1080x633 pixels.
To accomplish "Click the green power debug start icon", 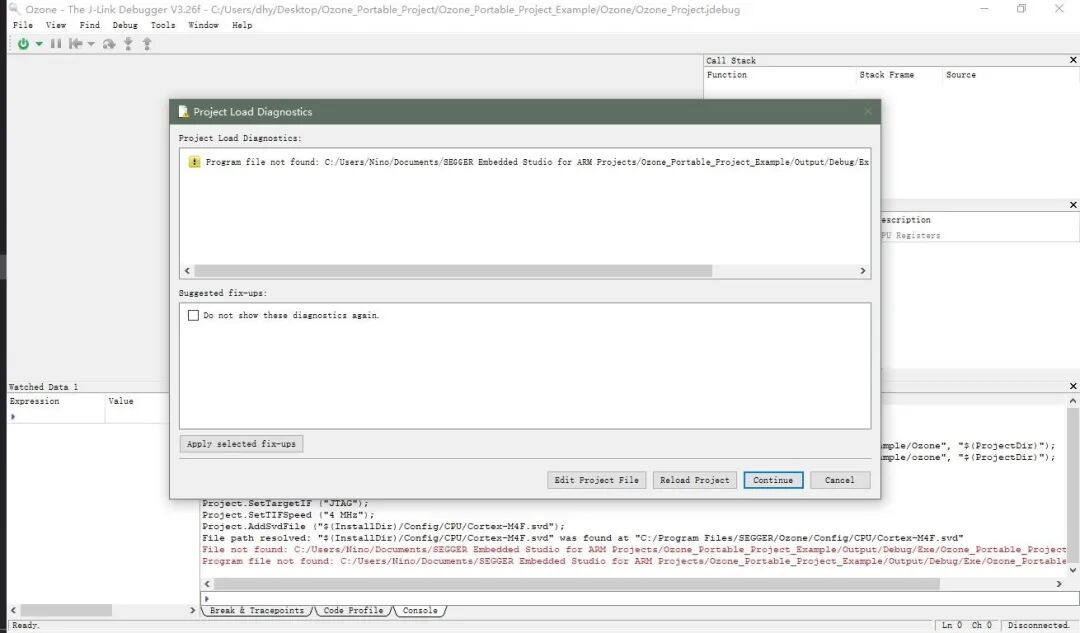I will (x=23, y=43).
